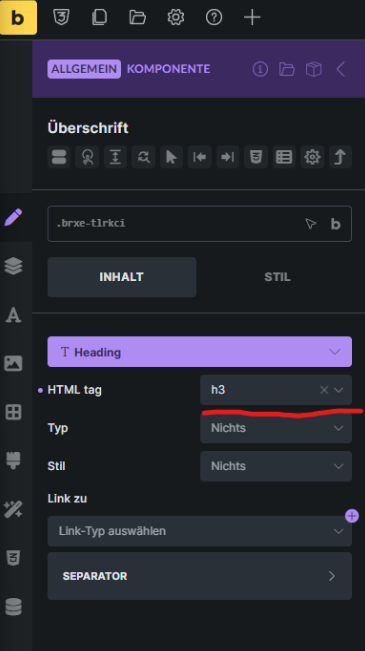
Task: Open the Link-Typ auswählen dropdown
Action: [199, 531]
